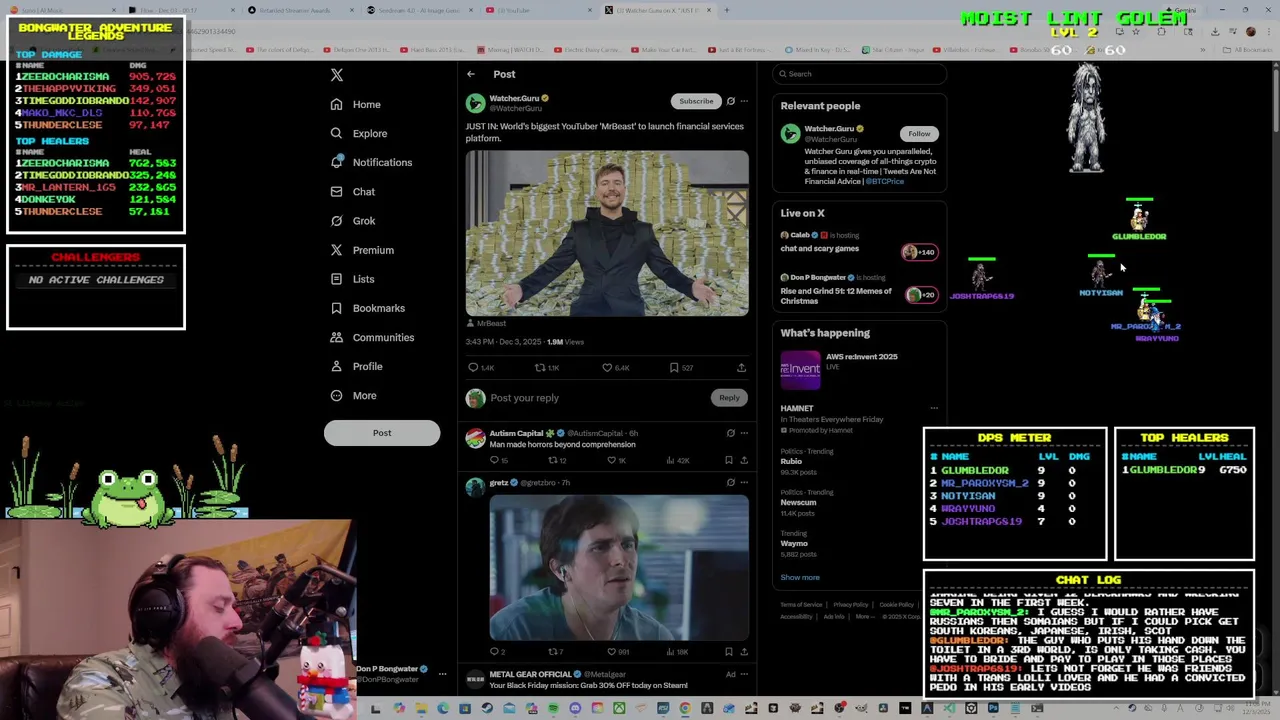Click the Reply button
1280x720 pixels.
[x=729, y=398]
